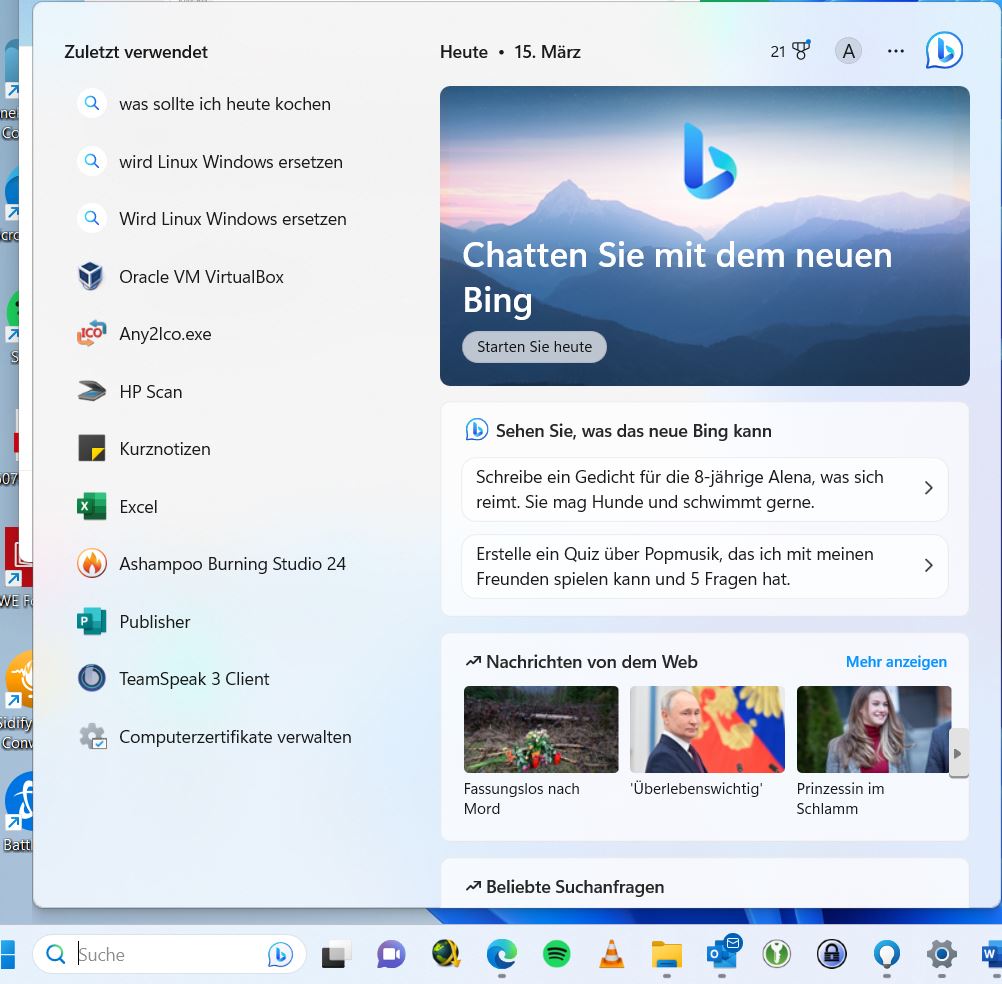Open the padlock app on the taskbar

coord(831,955)
